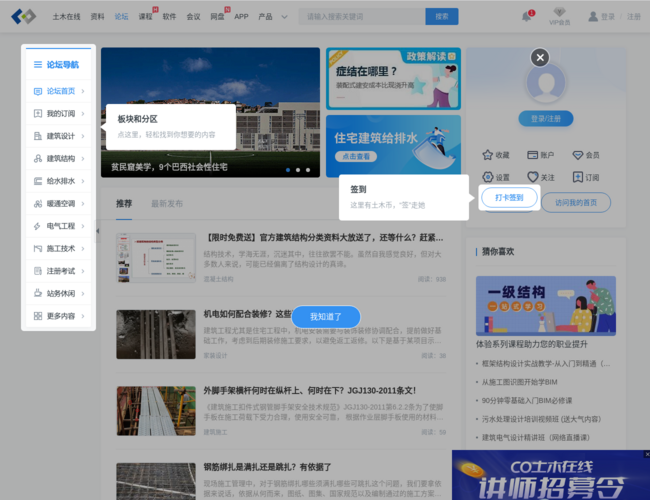Expand chevron next to 更多内容
This screenshot has width=650, height=500.
click(83, 316)
